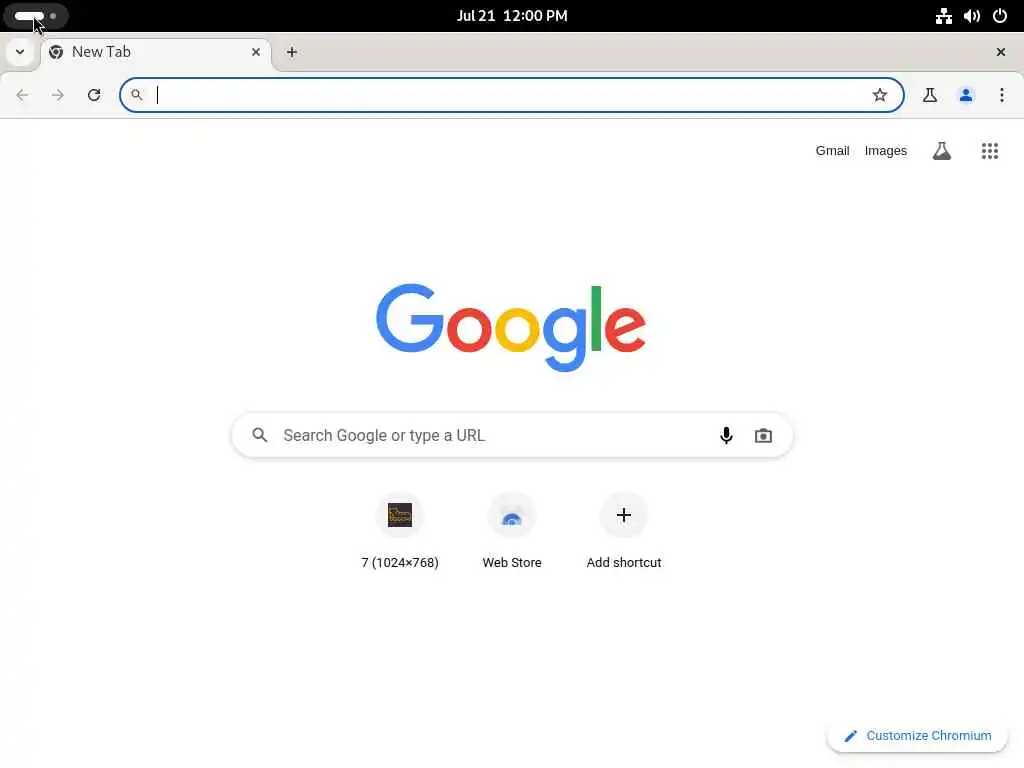Expand the tab search dropdown arrow
The width and height of the screenshot is (1024, 768).
20,52
